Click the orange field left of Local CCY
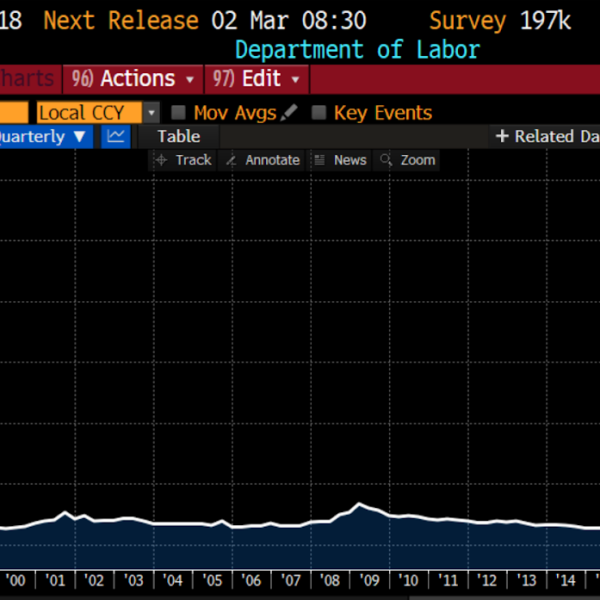The image size is (600, 600). [13, 113]
